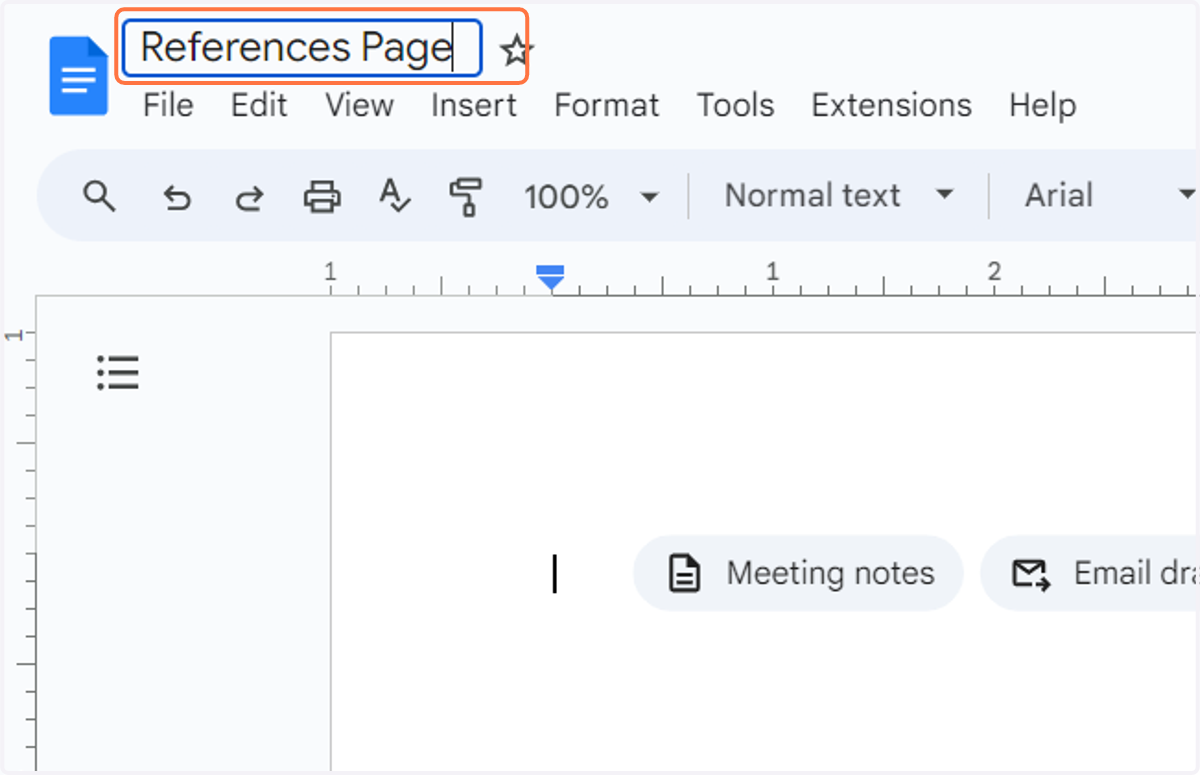The image size is (1200, 775).
Task: Open the Arial font dropdown
Action: click(x=1108, y=195)
